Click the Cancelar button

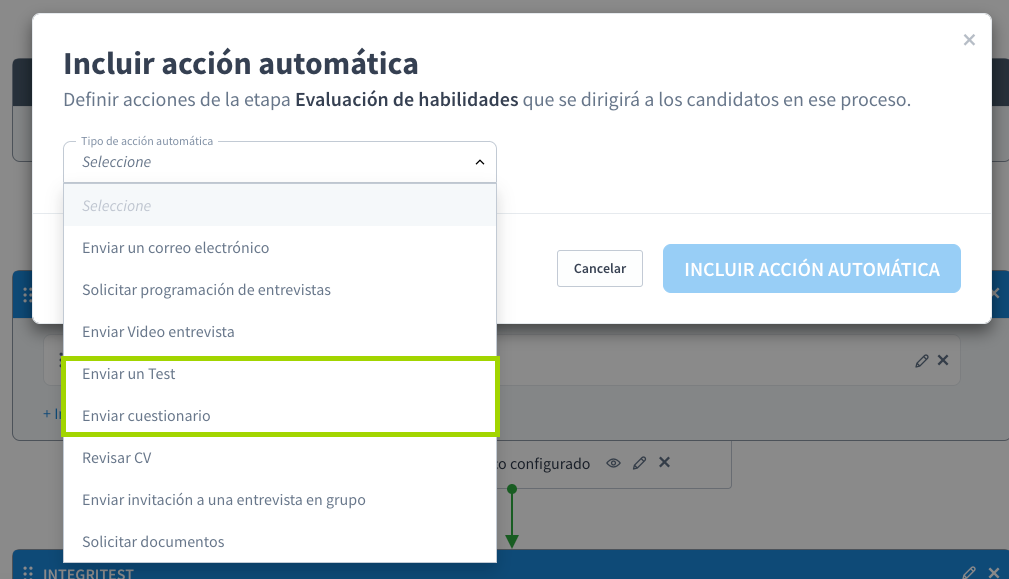point(599,268)
